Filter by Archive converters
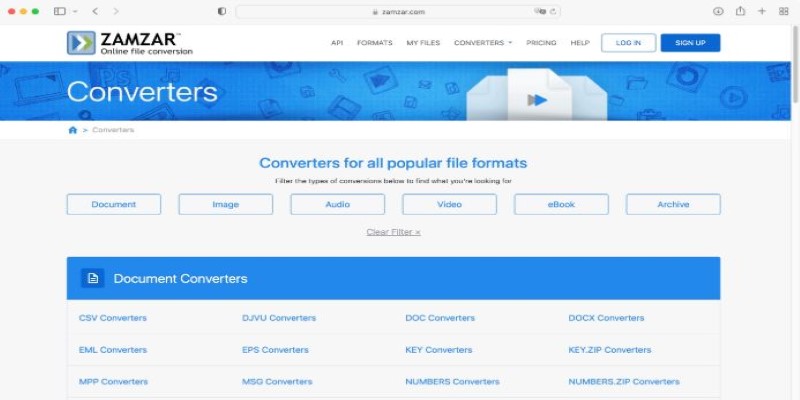 click(x=673, y=204)
